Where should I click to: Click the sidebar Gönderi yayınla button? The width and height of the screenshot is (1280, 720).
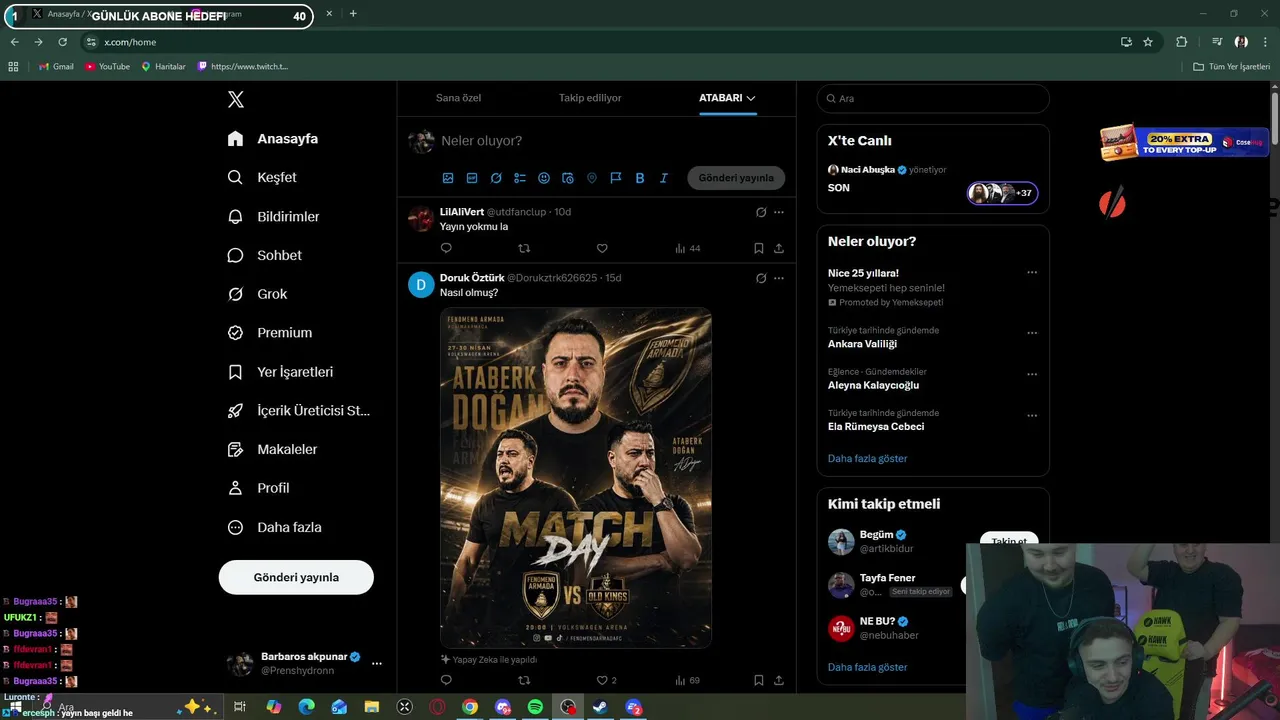(x=296, y=577)
